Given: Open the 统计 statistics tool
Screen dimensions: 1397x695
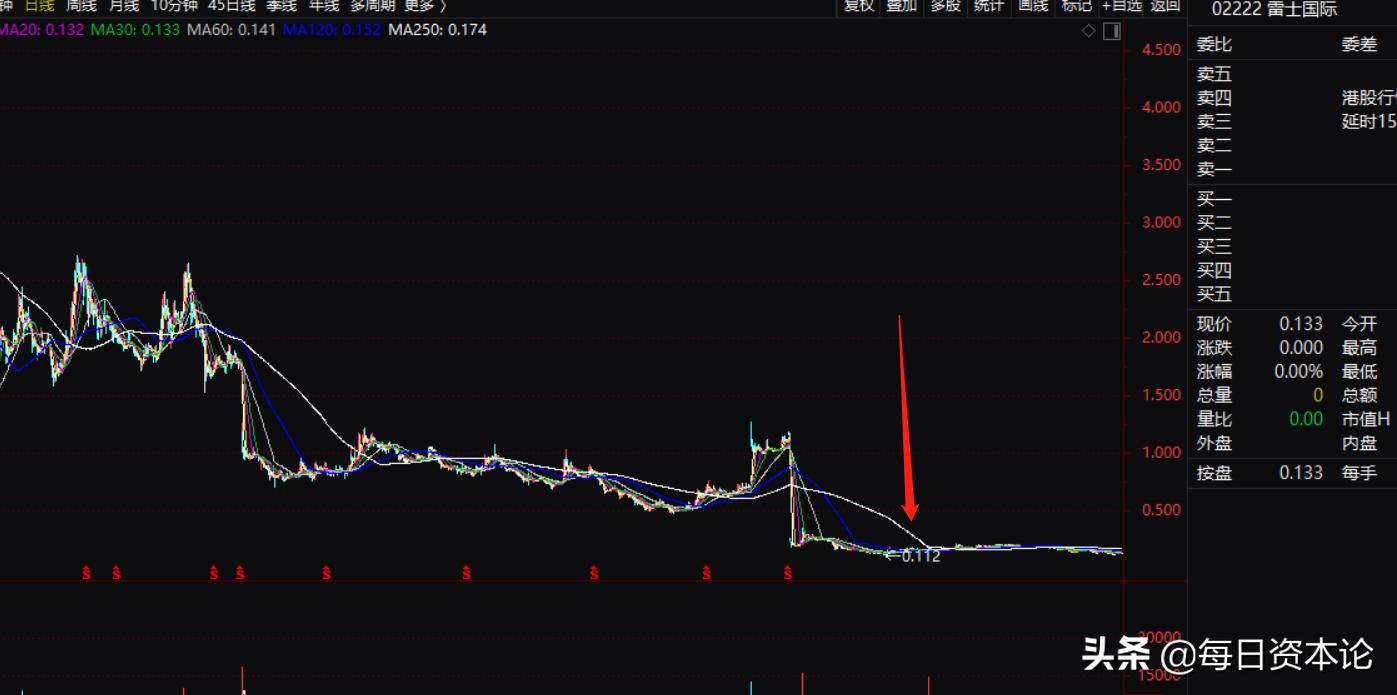Looking at the screenshot, I should [x=988, y=6].
